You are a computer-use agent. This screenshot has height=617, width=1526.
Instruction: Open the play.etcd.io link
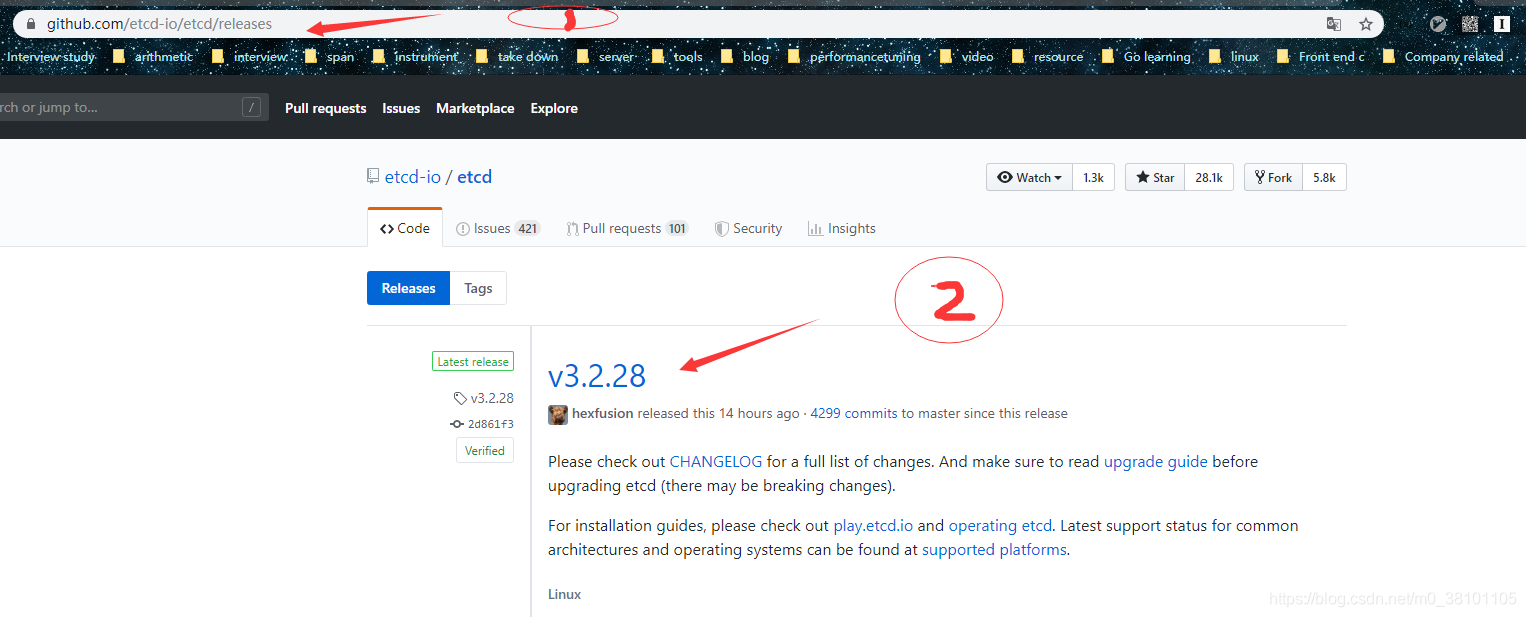(873, 526)
